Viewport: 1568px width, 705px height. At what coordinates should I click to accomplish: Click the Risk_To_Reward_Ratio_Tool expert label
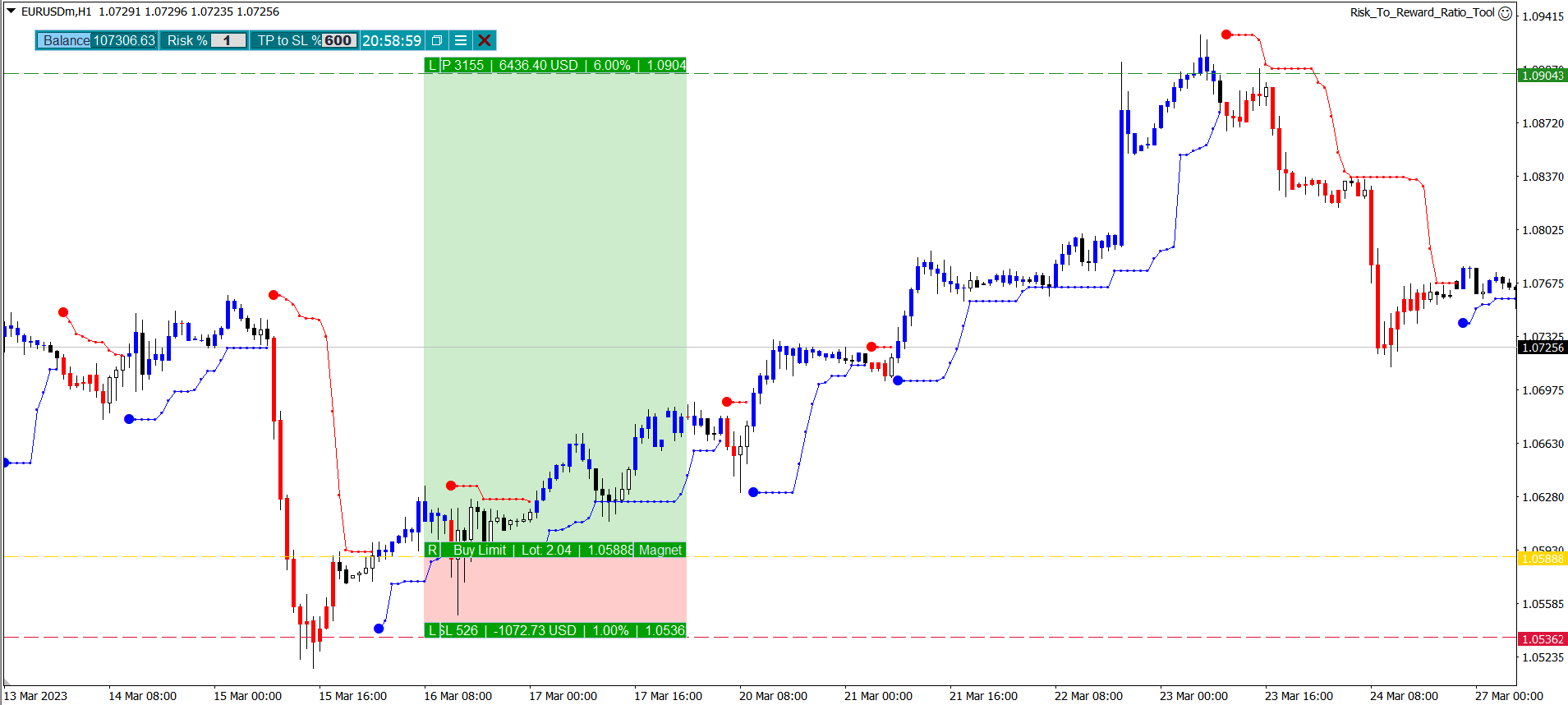point(1422,12)
